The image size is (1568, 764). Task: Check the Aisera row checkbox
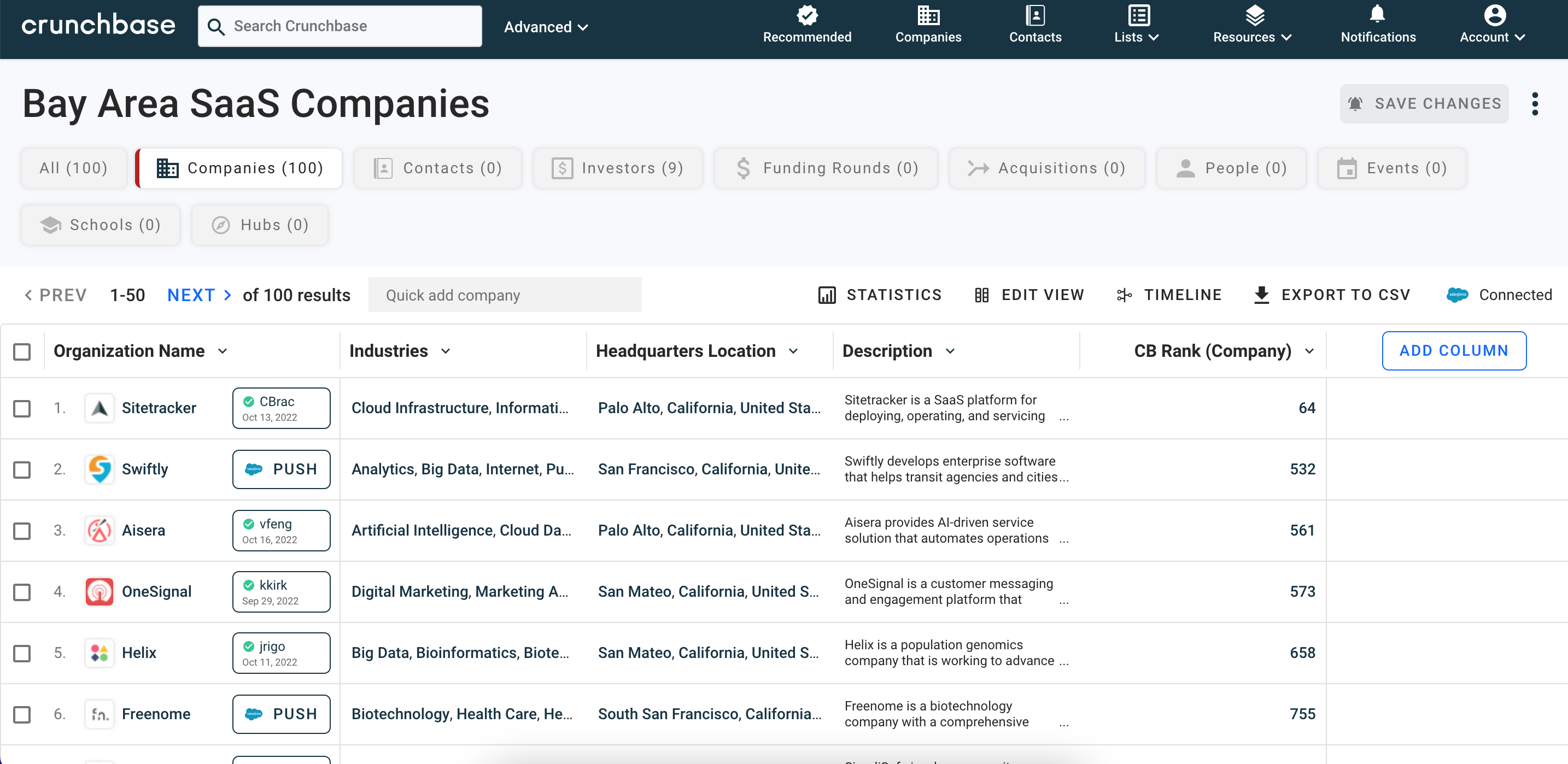[22, 531]
